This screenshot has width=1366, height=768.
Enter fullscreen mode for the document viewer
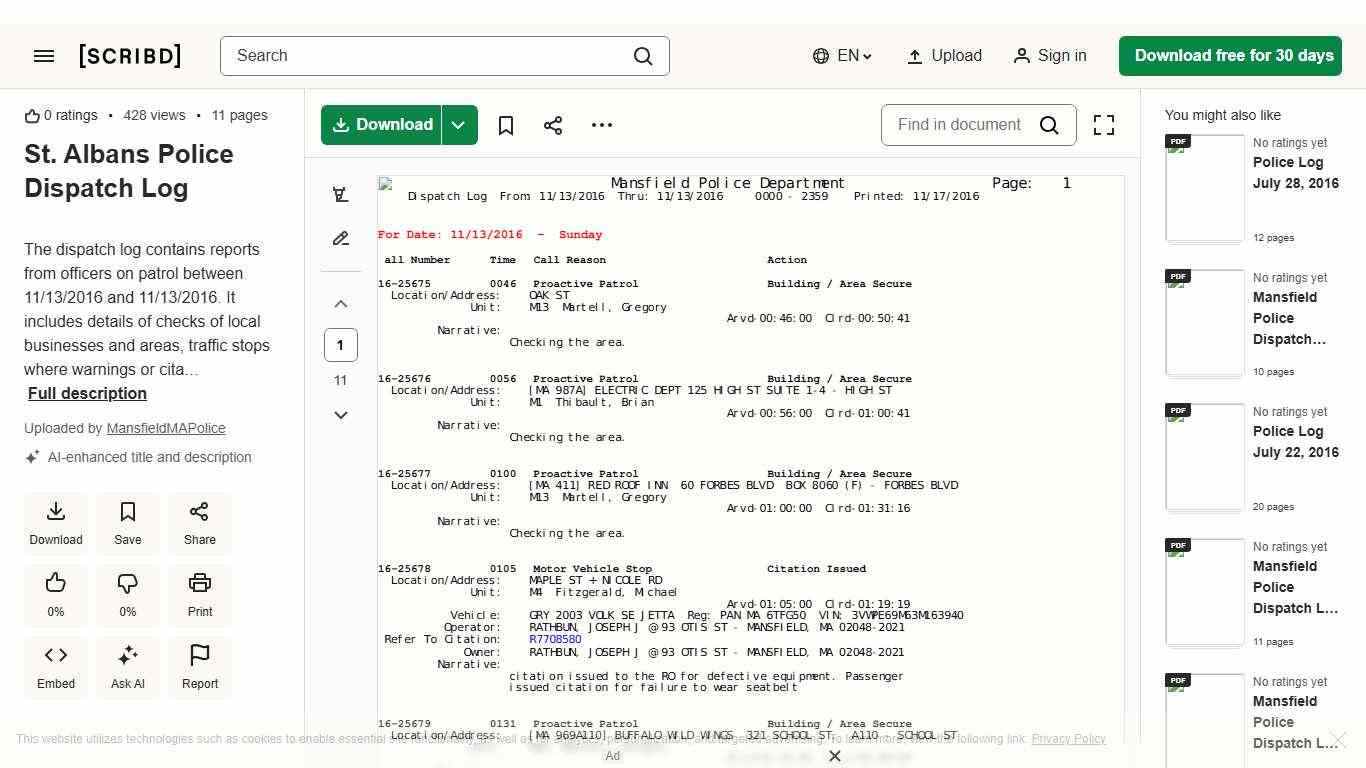pyautogui.click(x=1103, y=125)
